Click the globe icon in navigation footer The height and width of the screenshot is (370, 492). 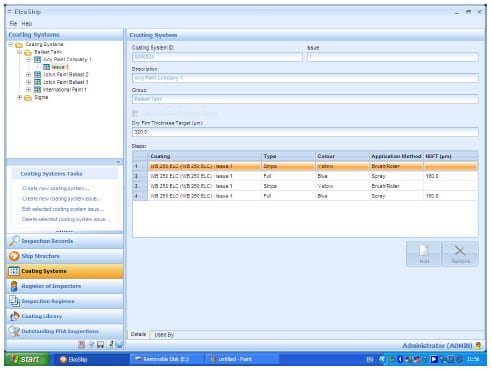tap(119, 344)
